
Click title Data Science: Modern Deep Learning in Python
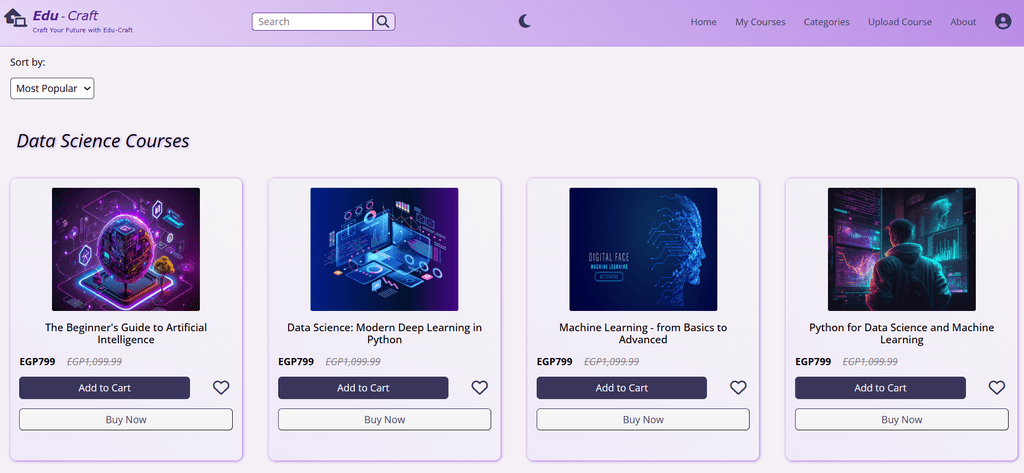(x=385, y=333)
